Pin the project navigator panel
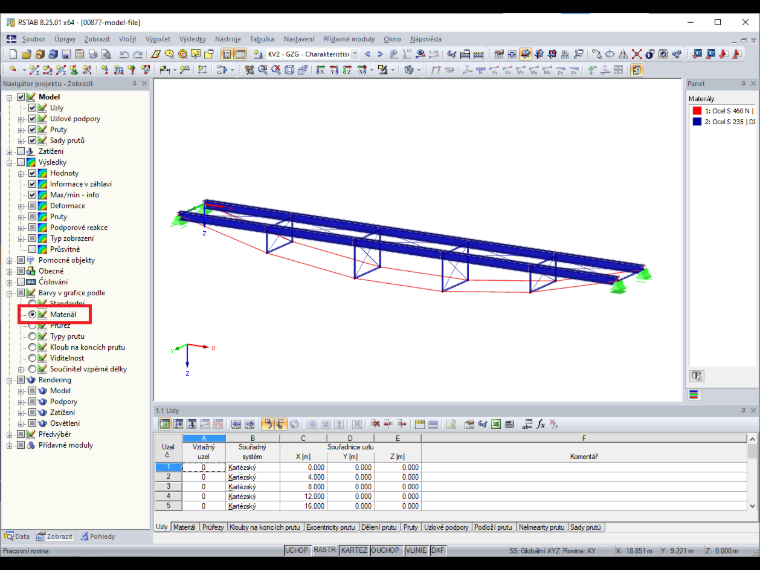The image size is (760, 570). click(134, 83)
